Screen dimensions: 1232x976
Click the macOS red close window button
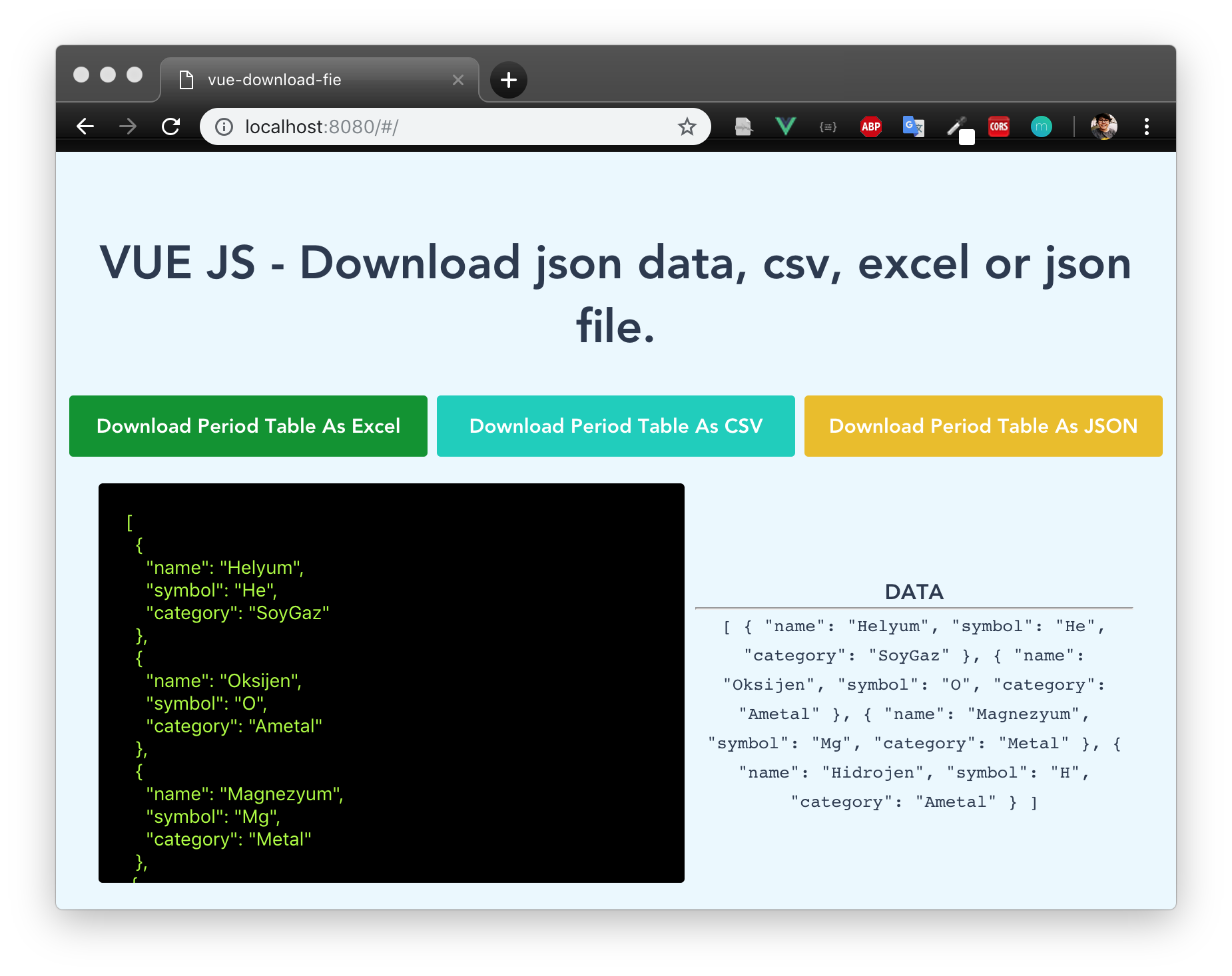click(81, 75)
